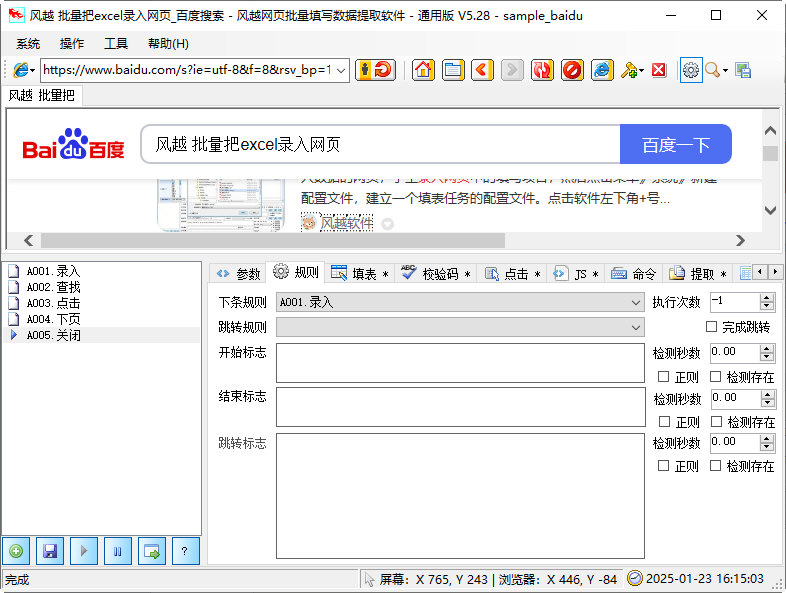The image size is (786, 593).
Task: Open the 工具 menu
Action: 116,44
